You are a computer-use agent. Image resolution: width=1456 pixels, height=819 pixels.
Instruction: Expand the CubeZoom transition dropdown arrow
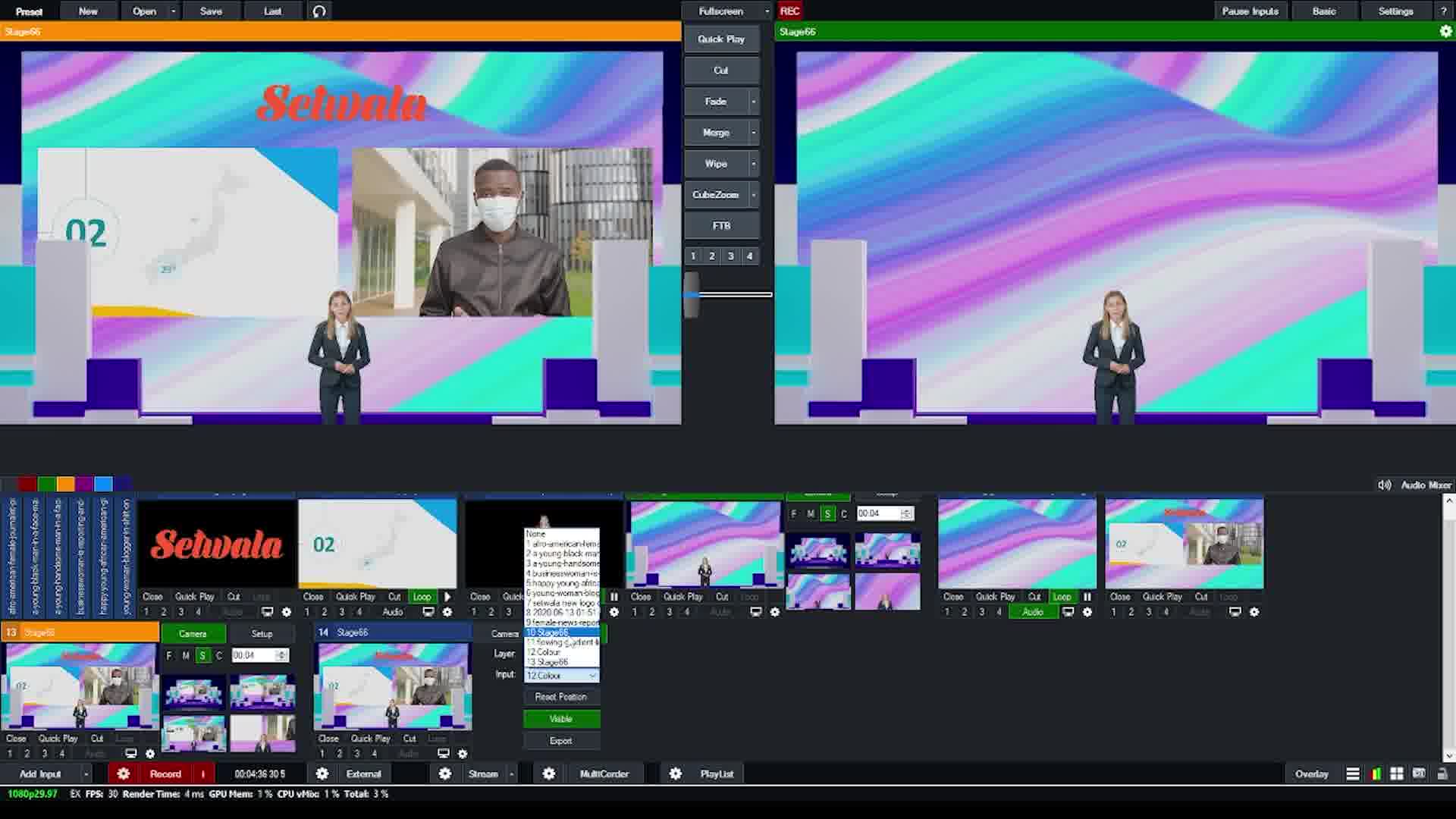[753, 194]
